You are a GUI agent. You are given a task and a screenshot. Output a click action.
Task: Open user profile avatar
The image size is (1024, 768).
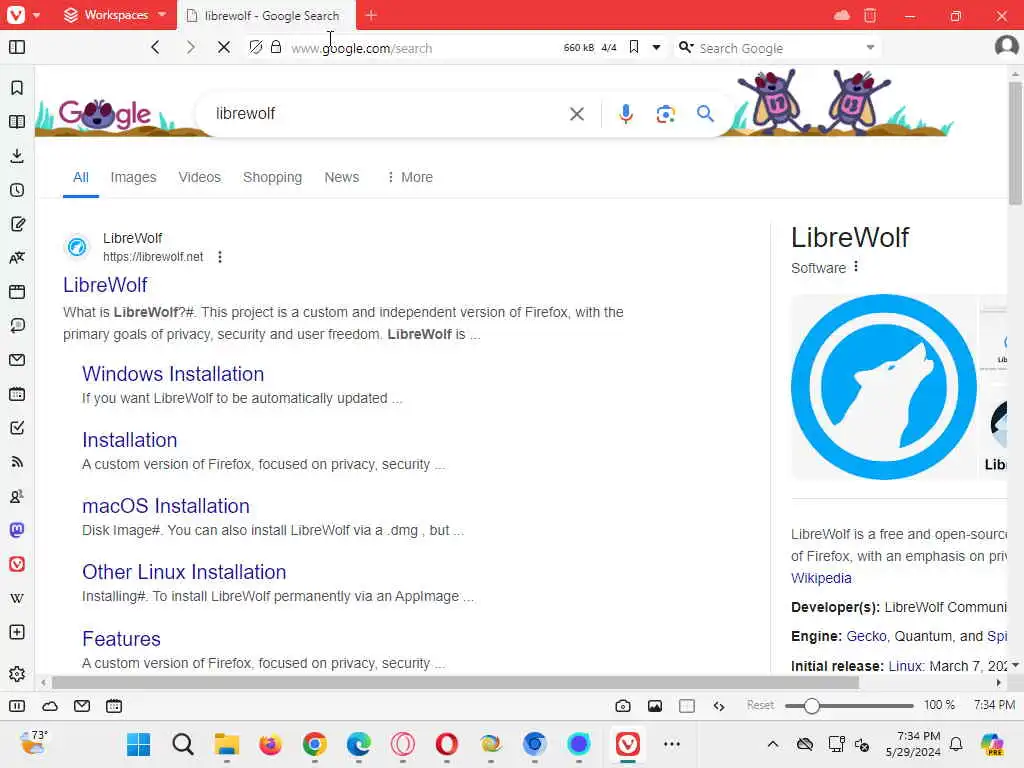(x=1006, y=46)
